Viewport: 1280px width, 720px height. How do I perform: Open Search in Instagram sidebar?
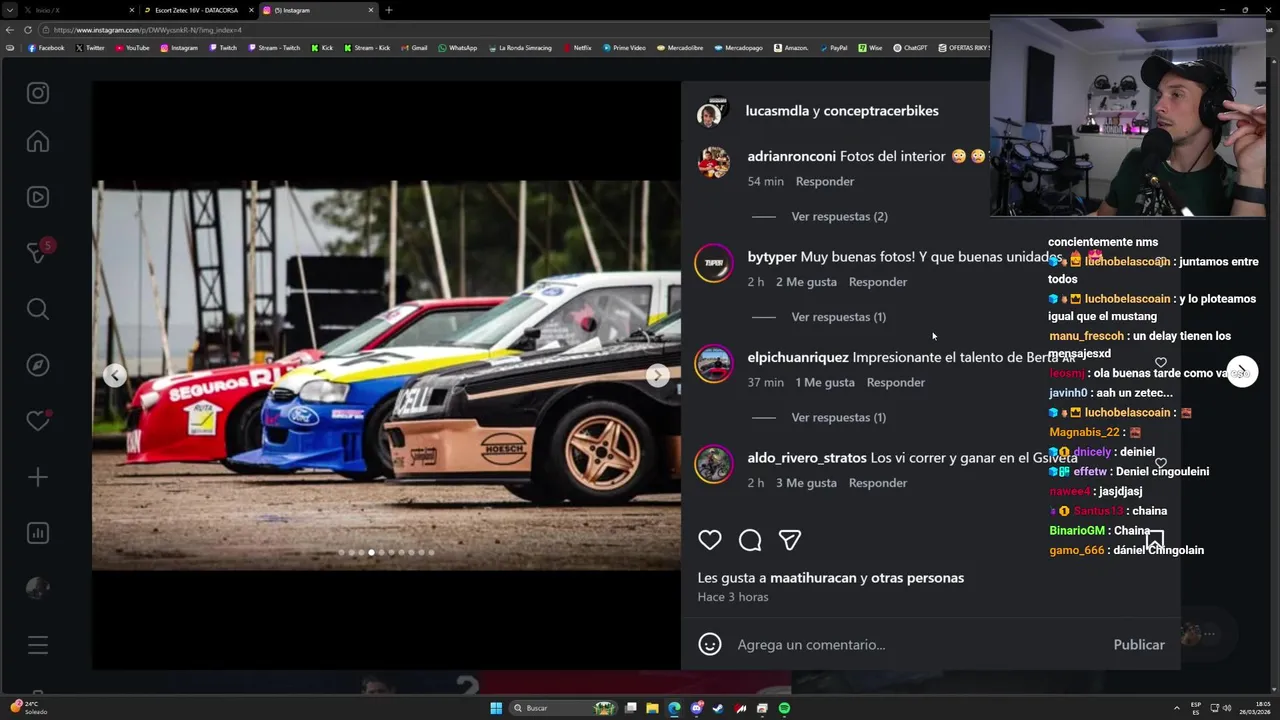38,309
